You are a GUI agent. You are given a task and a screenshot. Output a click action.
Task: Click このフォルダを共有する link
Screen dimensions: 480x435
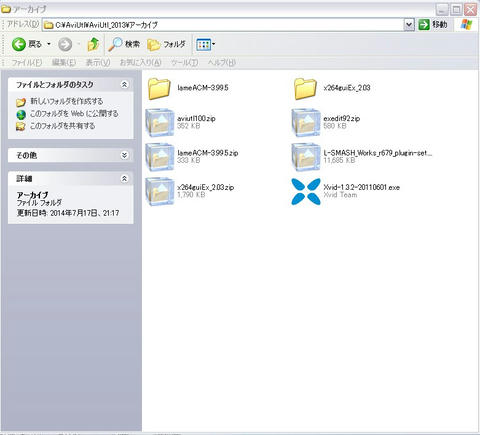(x=62, y=126)
